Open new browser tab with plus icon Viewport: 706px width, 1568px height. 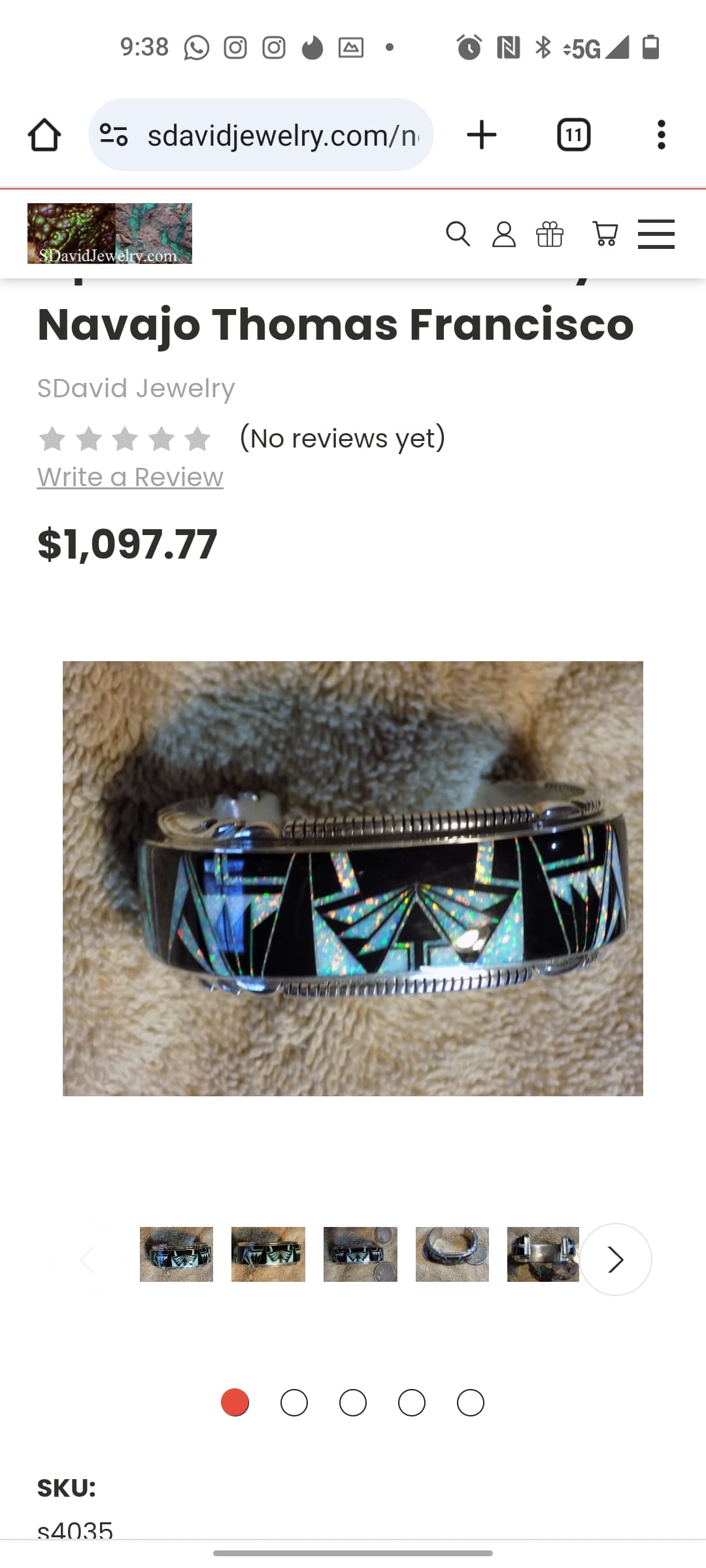point(482,135)
